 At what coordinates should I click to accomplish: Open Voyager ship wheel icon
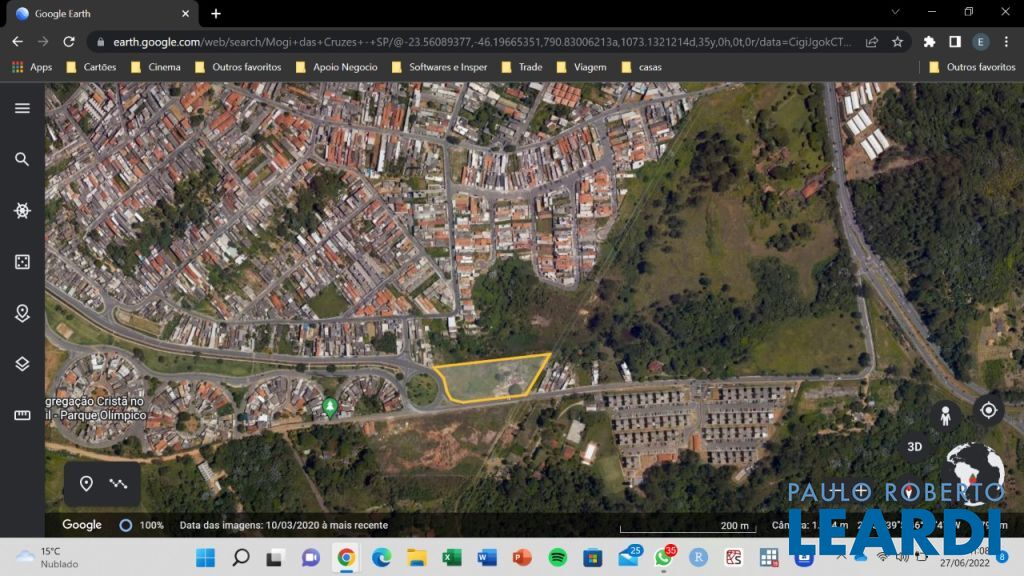click(22, 210)
